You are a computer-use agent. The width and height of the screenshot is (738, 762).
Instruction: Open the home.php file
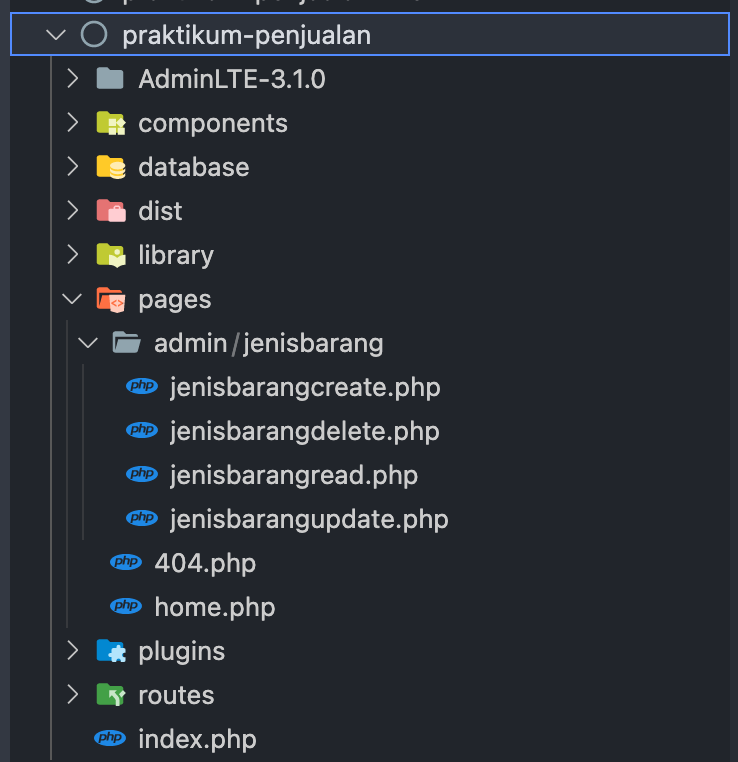(x=215, y=607)
